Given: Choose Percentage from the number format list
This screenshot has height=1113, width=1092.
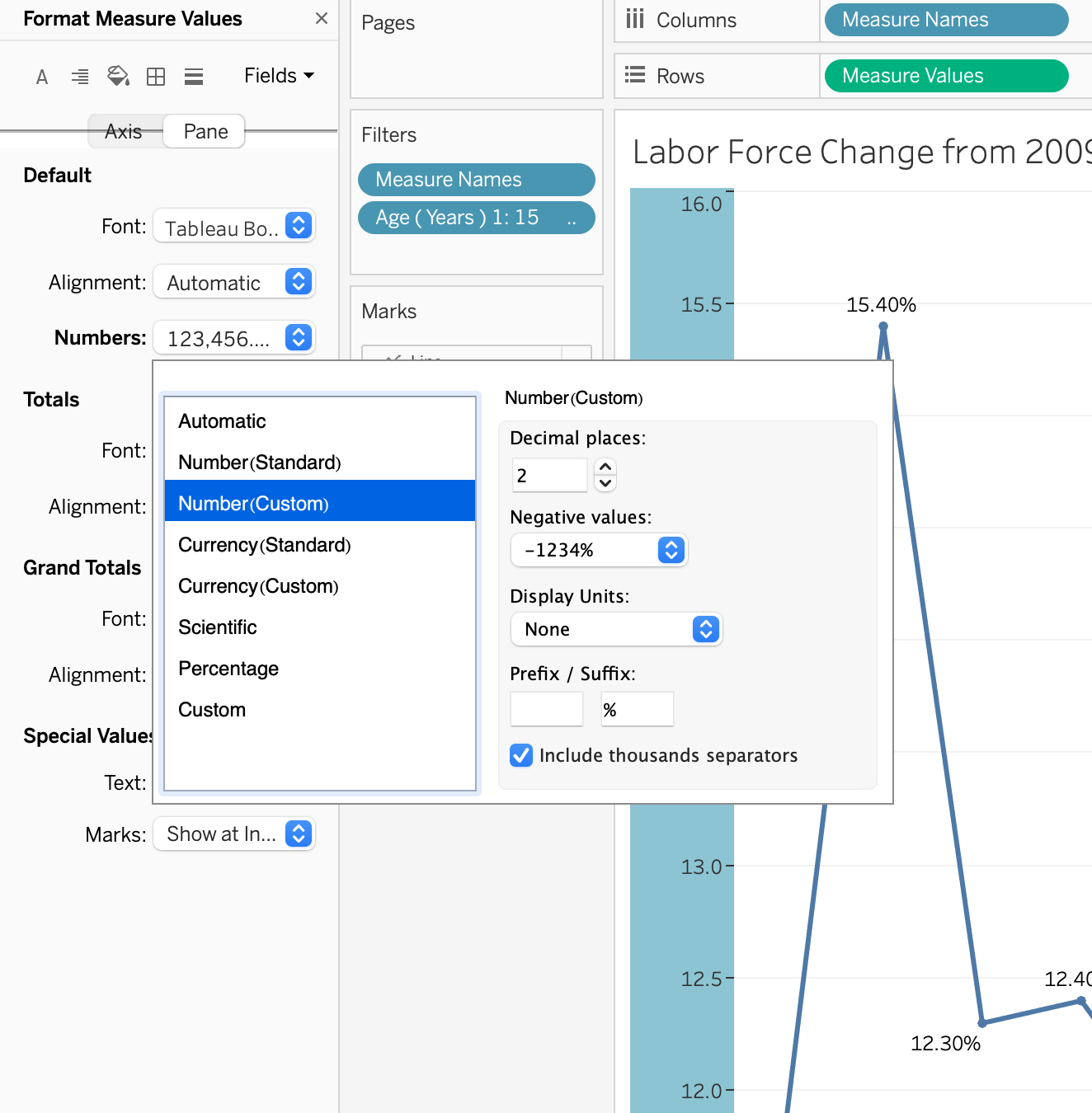Looking at the screenshot, I should [228, 669].
